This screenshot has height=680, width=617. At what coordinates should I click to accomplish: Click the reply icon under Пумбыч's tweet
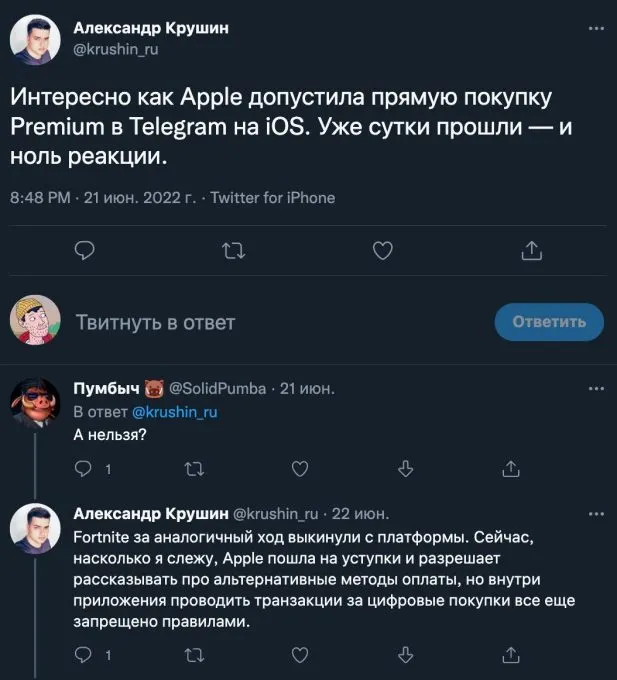tap(84, 467)
